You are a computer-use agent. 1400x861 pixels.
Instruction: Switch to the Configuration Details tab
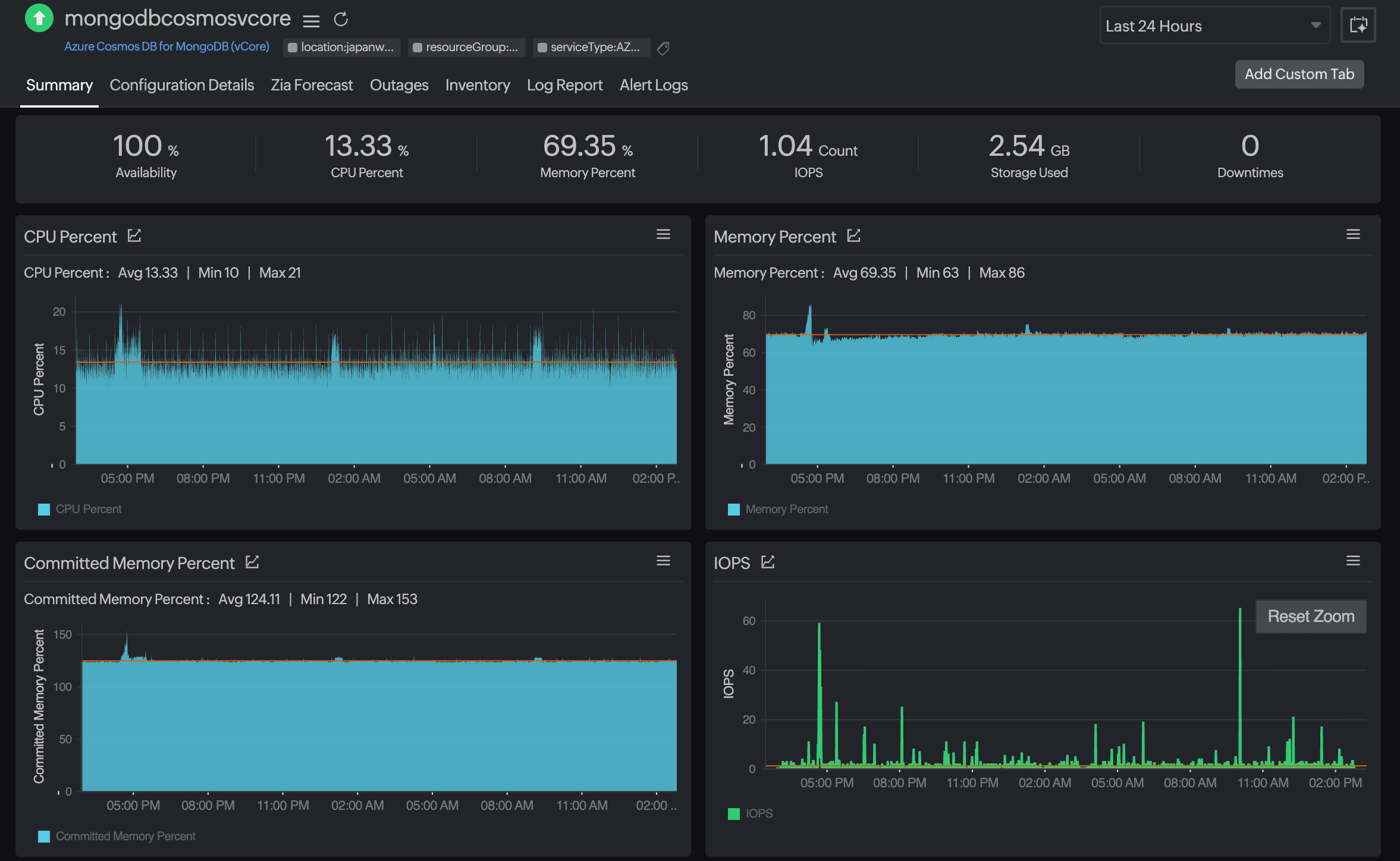182,85
